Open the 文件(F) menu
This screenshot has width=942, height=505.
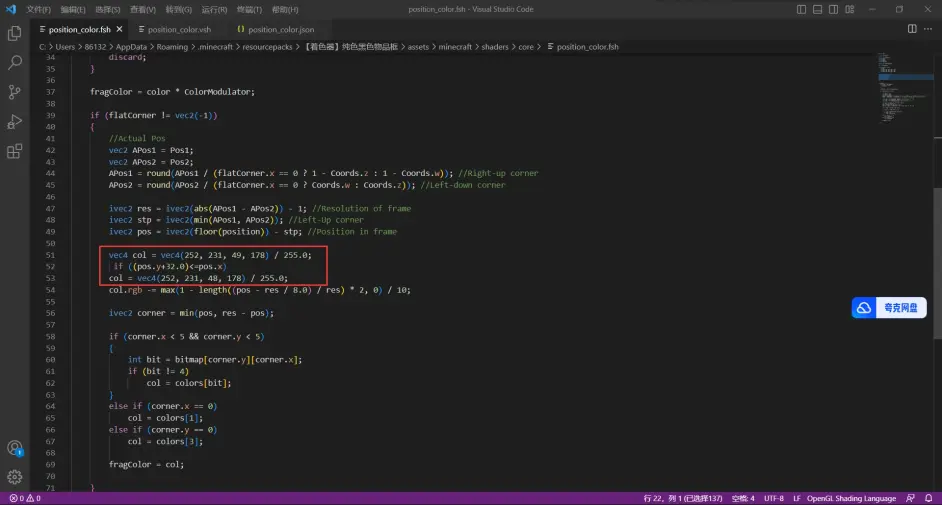point(38,9)
